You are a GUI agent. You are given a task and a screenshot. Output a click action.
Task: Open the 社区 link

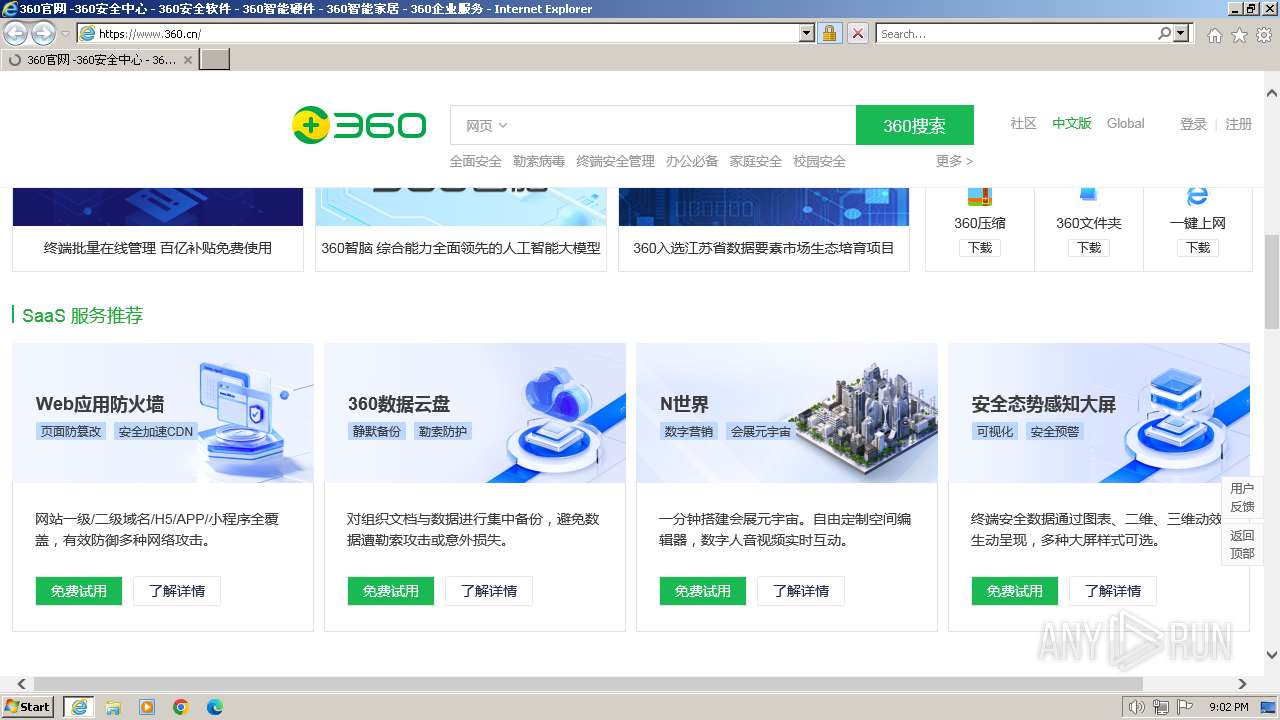tap(1023, 123)
